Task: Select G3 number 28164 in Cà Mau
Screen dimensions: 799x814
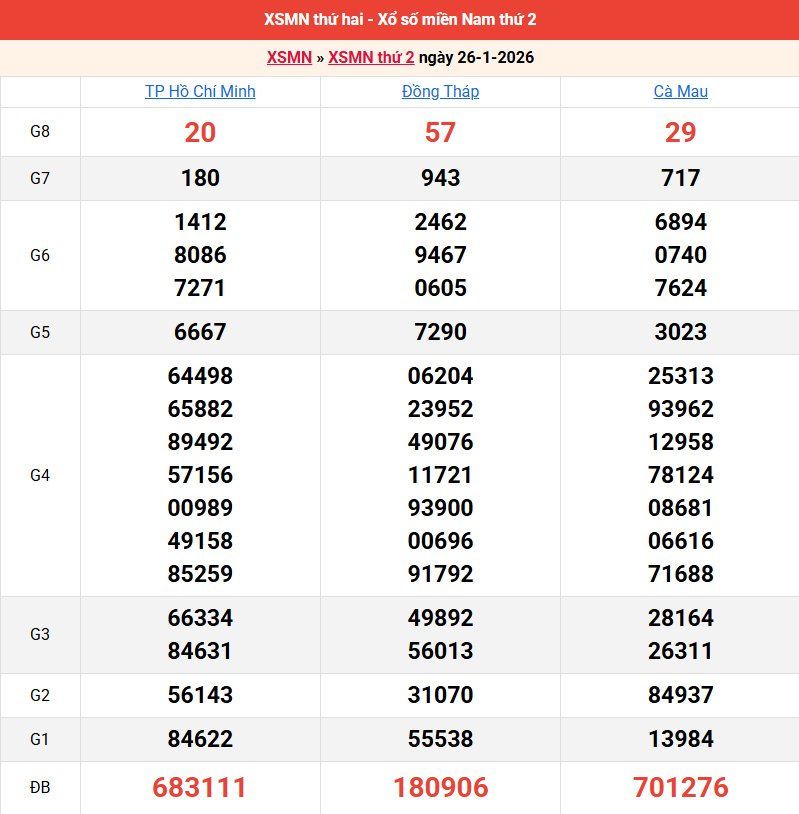Action: 680,618
